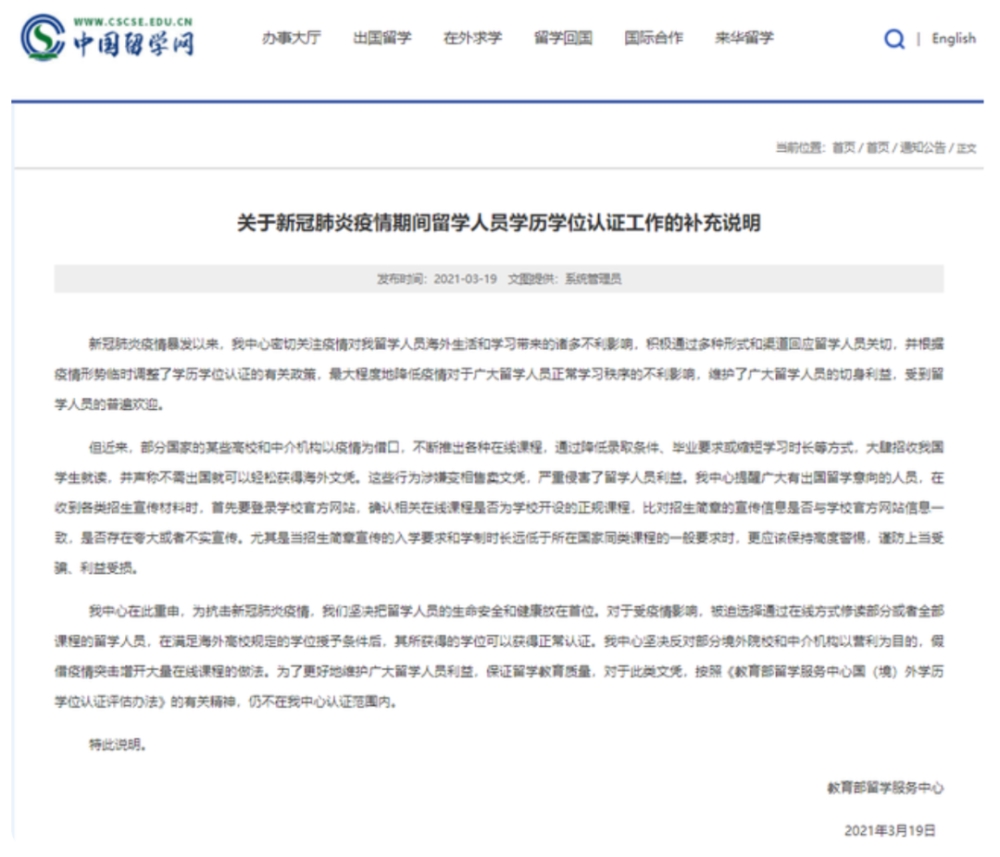This screenshot has height=857, width=1000.
Task: Click the paragraph beginning 新冠肺炎疫情暴发以来
Action: tap(499, 374)
